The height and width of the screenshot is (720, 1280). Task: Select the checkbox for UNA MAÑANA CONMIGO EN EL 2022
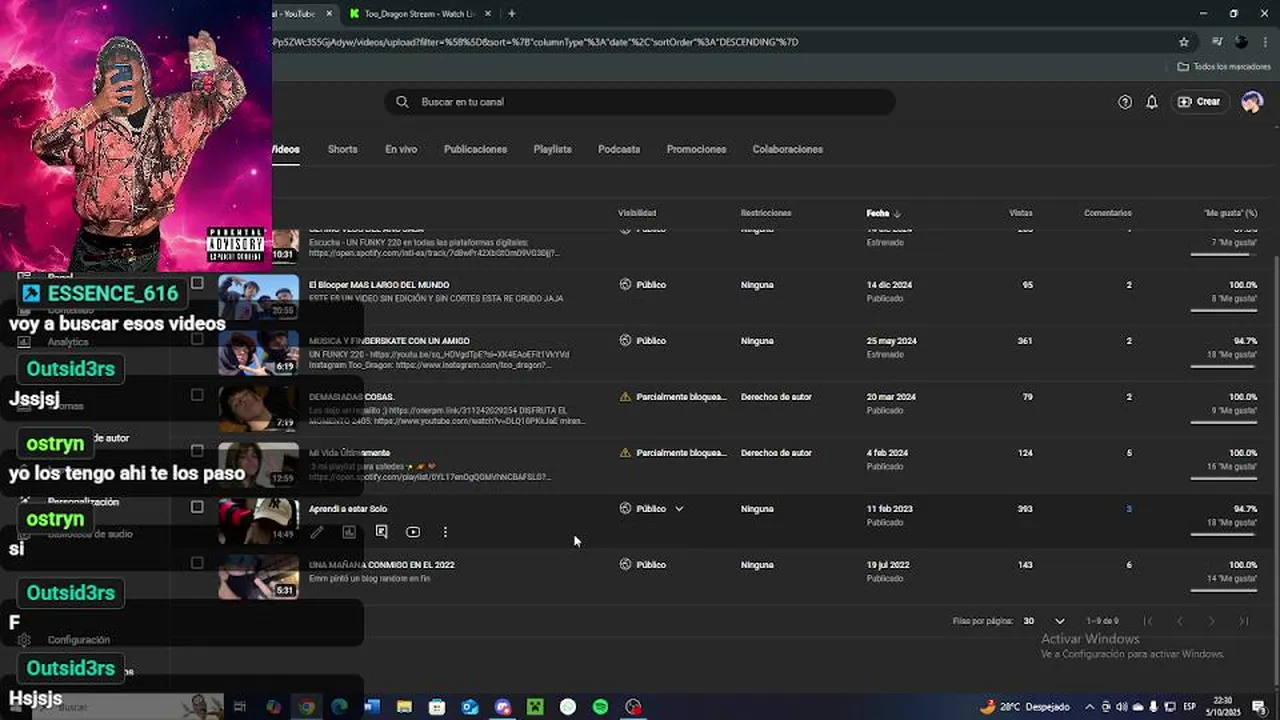(x=197, y=563)
